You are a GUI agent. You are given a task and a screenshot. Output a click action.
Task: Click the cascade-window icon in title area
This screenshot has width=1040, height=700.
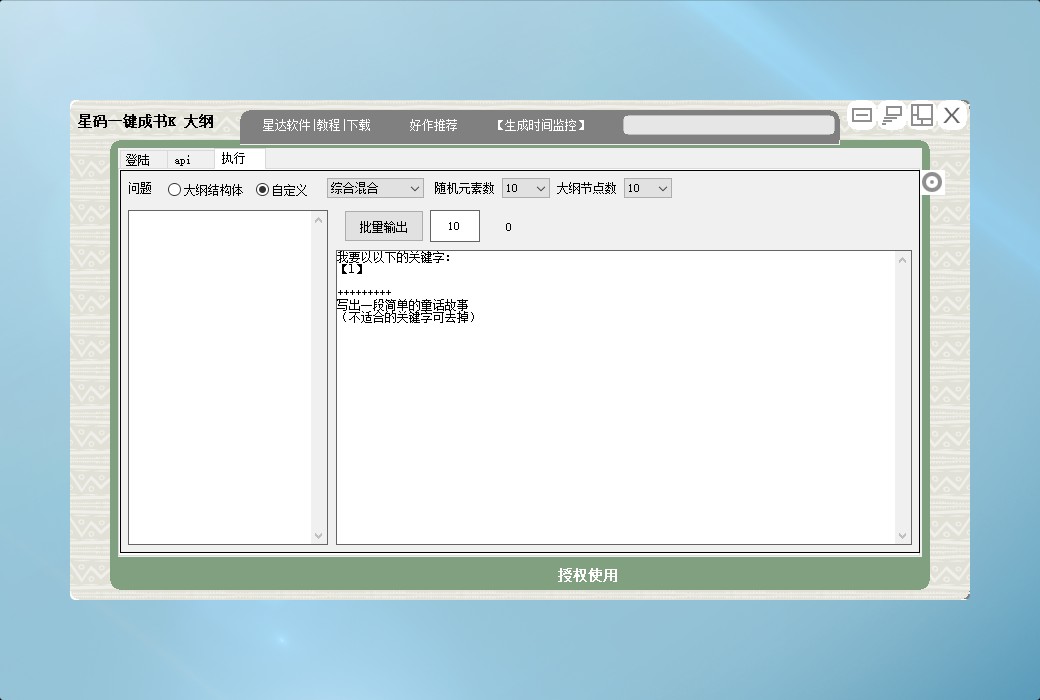892,115
